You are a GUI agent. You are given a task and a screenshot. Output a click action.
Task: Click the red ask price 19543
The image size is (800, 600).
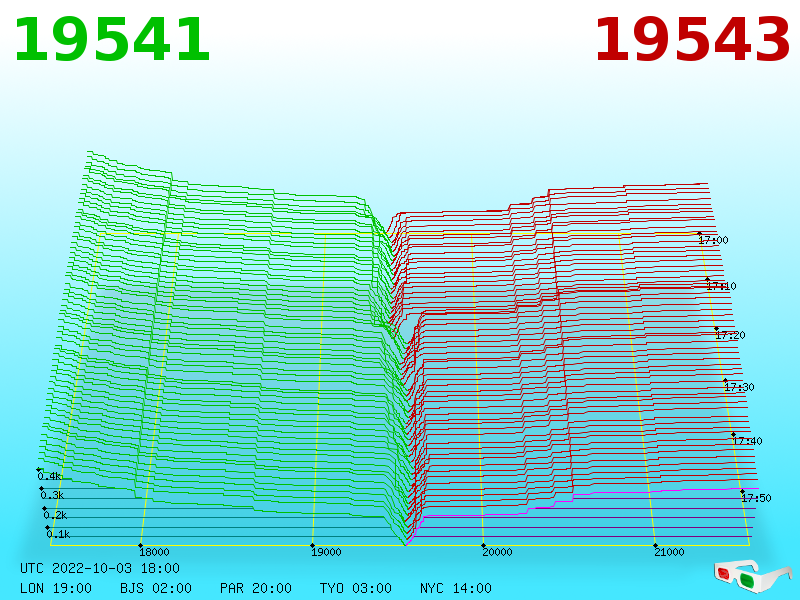click(692, 40)
